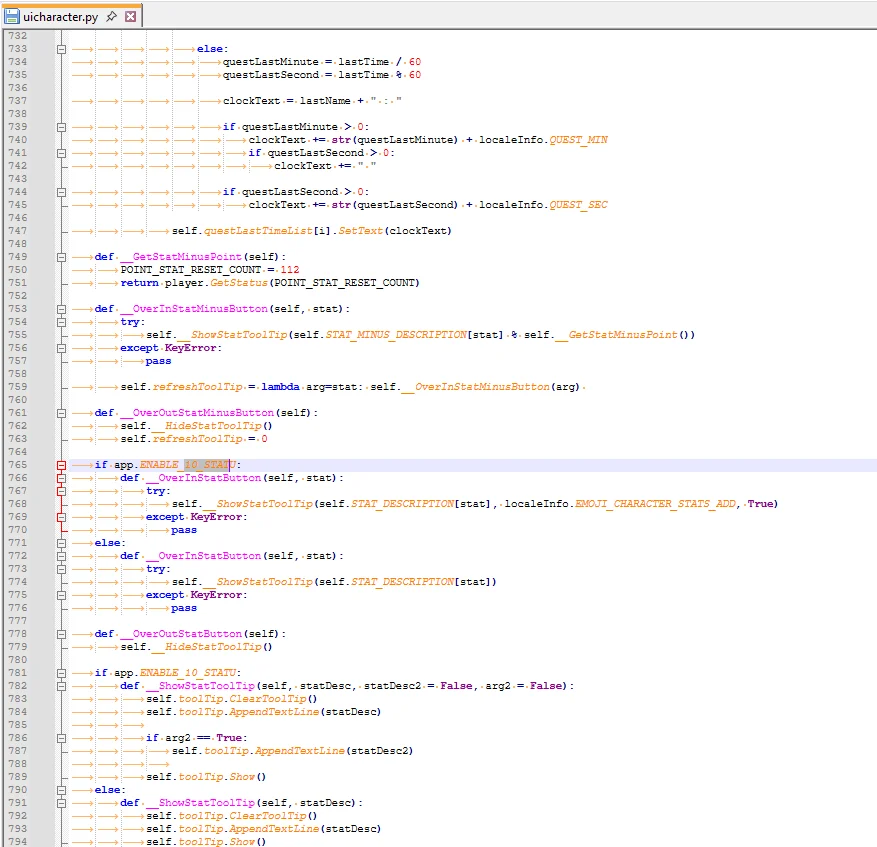Fold the if block at line 781
This screenshot has height=847, width=877.
pos(62,673)
